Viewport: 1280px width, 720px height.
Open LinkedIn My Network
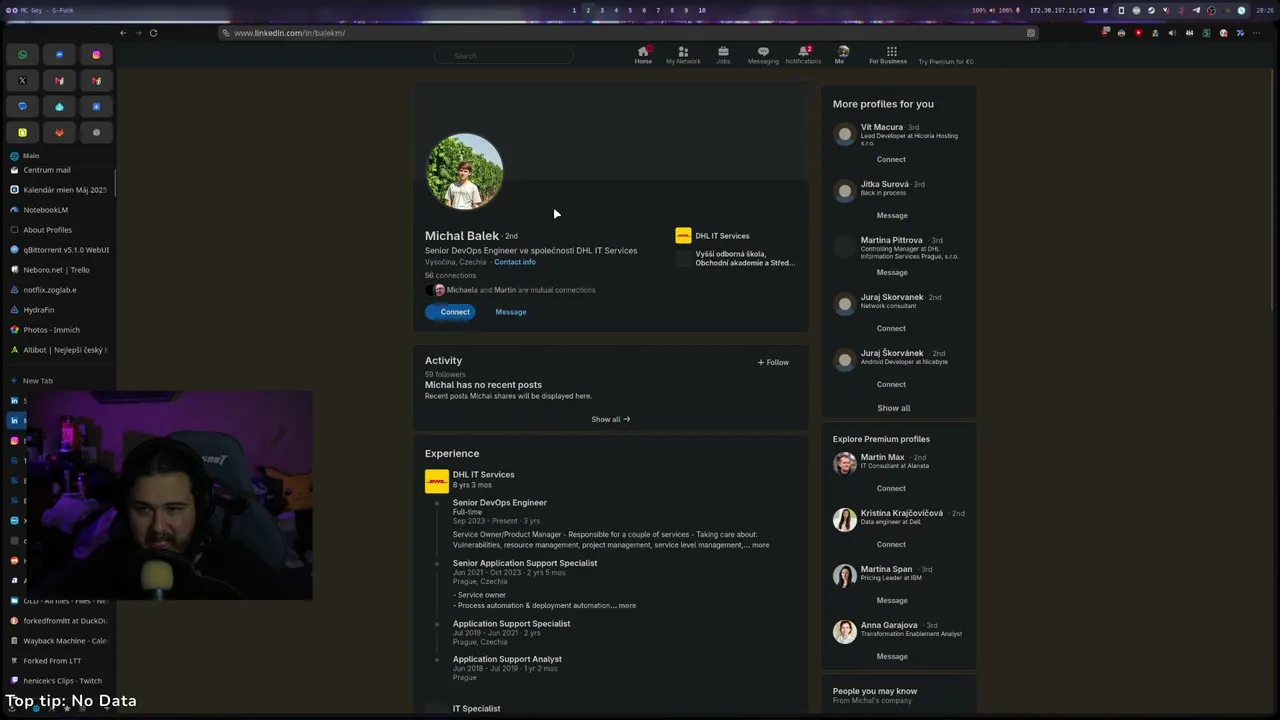[683, 55]
